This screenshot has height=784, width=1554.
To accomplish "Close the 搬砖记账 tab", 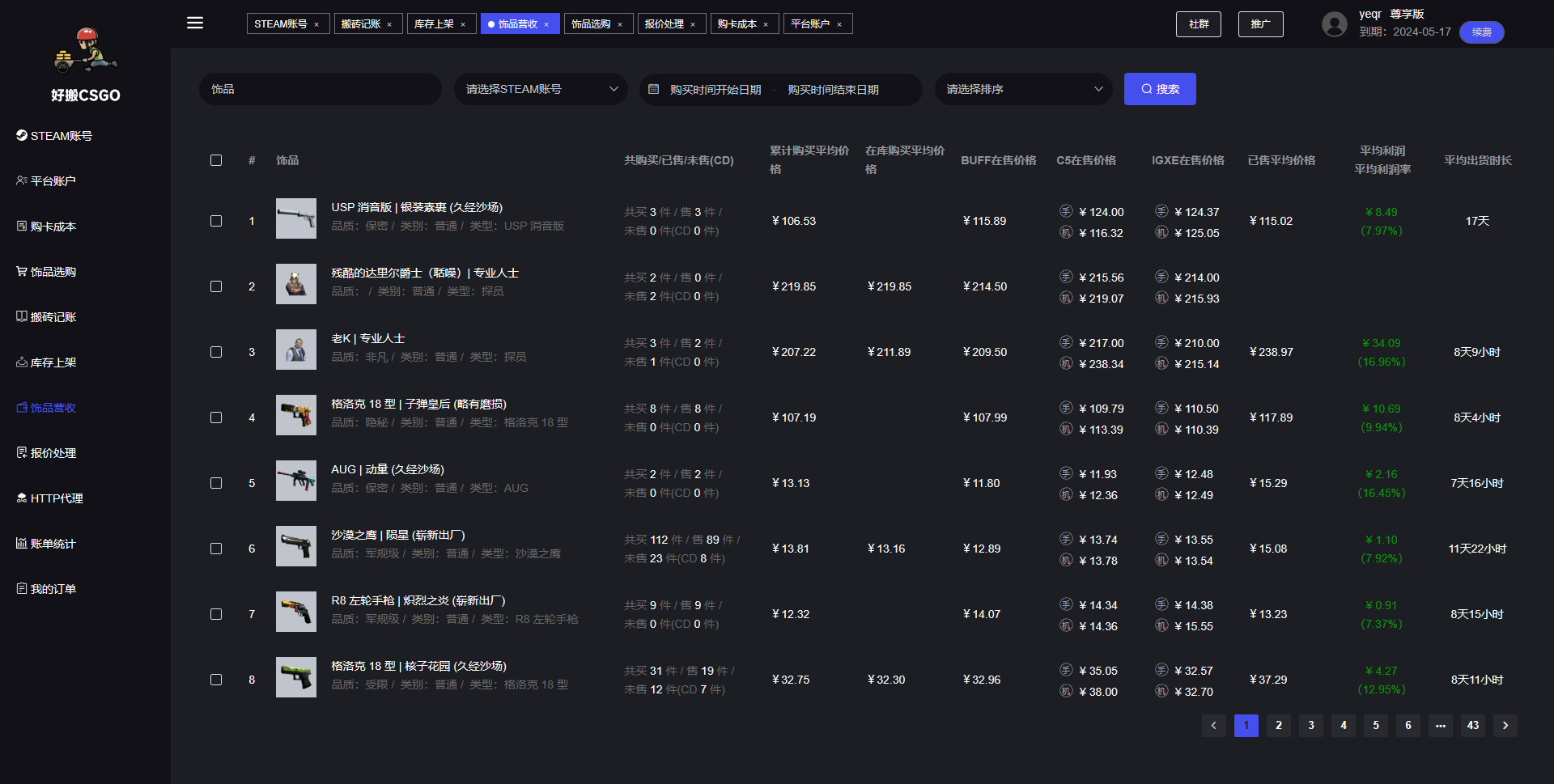I will click(389, 24).
